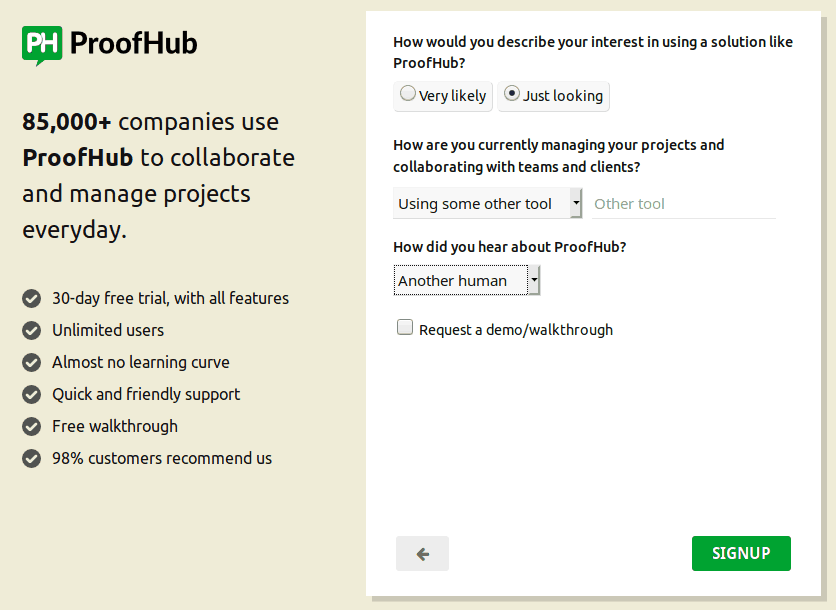Go back with the left arrow button
This screenshot has height=610, width=836.
pos(422,553)
